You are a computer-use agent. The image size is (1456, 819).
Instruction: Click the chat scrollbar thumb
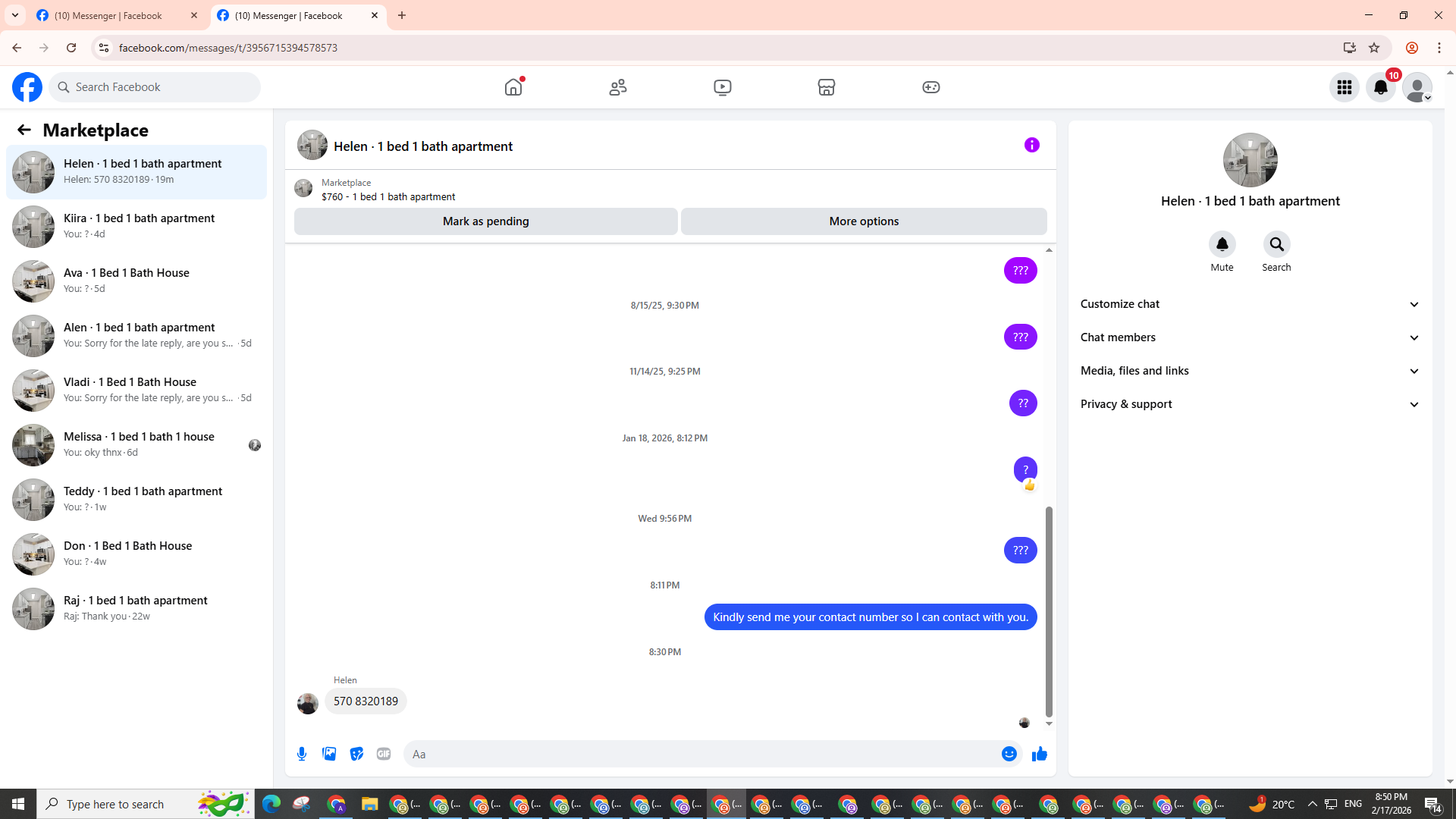click(x=1049, y=610)
